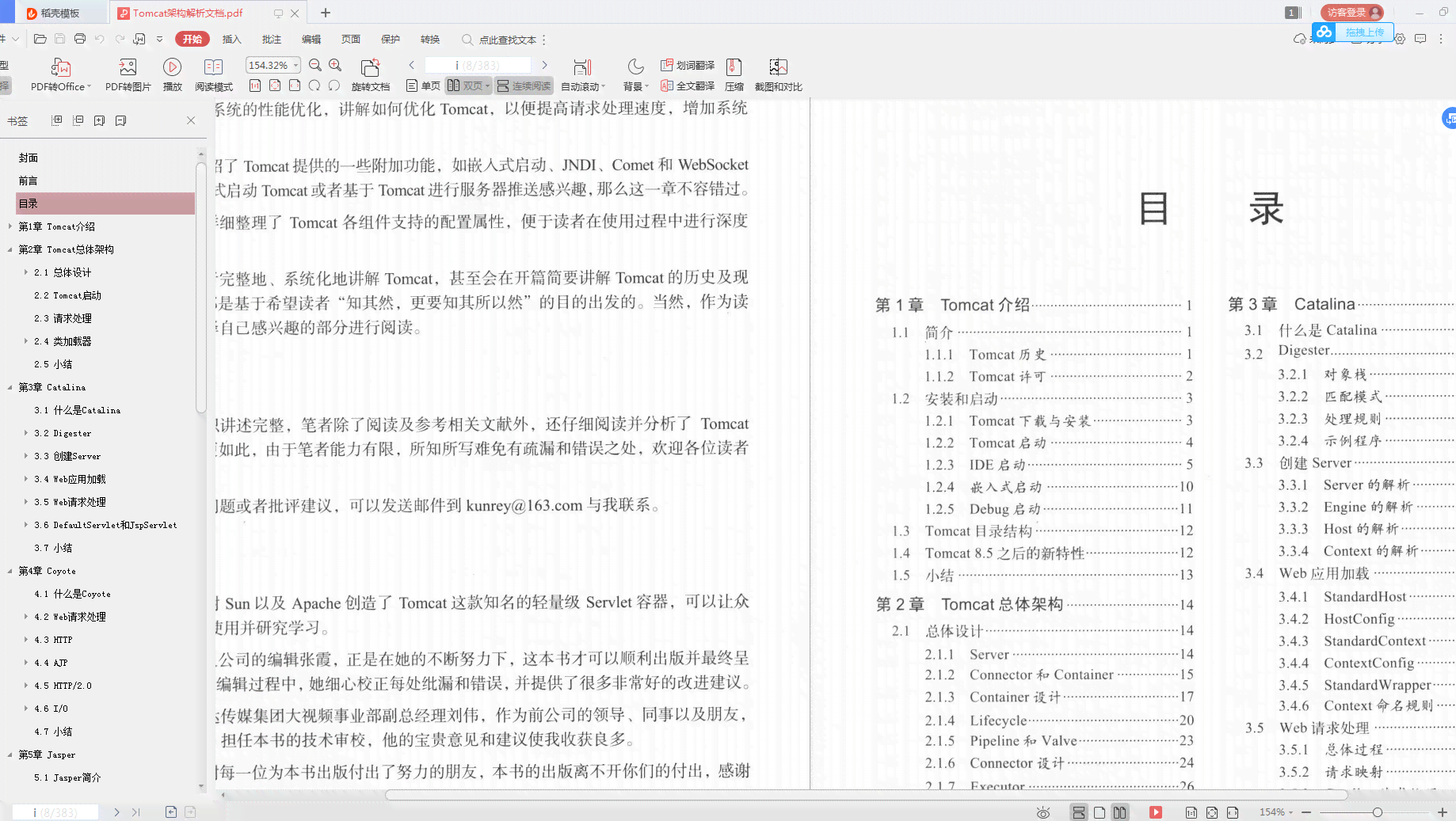Screen dimensions: 1456x821
Task: Open the PDF转Office converter
Action: [61, 75]
